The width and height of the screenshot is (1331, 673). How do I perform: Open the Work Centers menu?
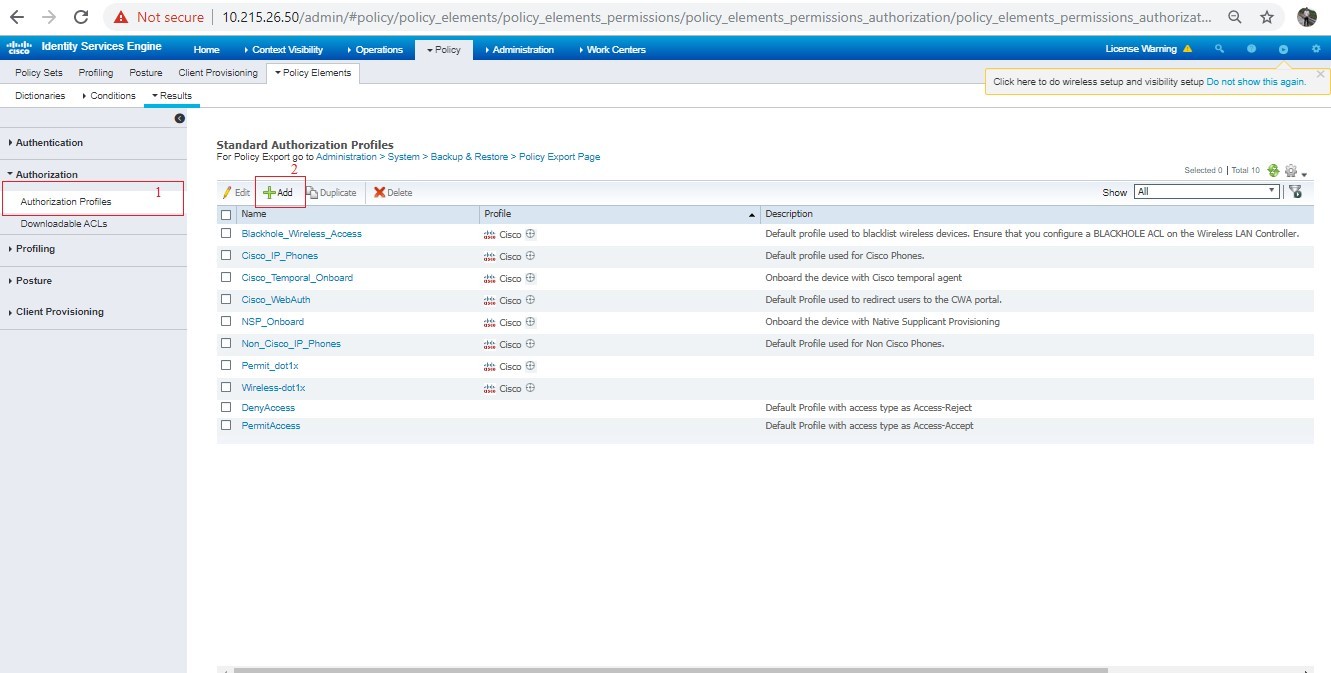point(612,49)
